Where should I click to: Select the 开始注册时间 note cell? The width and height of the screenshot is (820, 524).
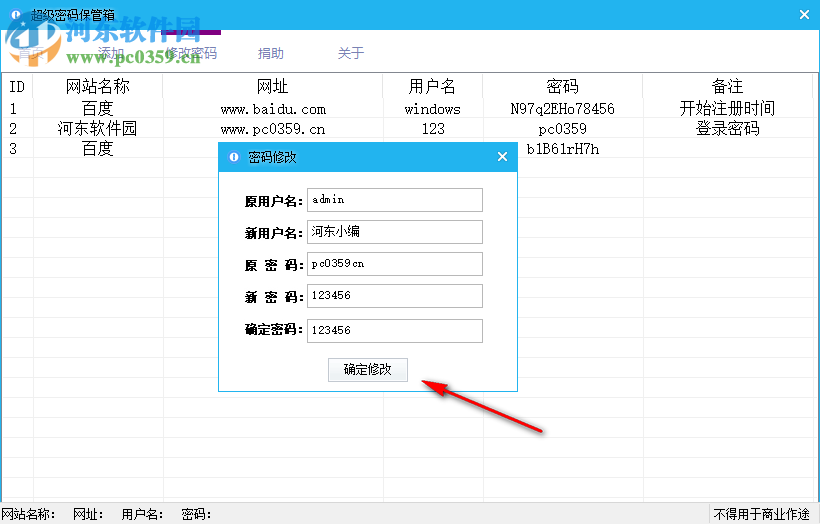(x=727, y=109)
